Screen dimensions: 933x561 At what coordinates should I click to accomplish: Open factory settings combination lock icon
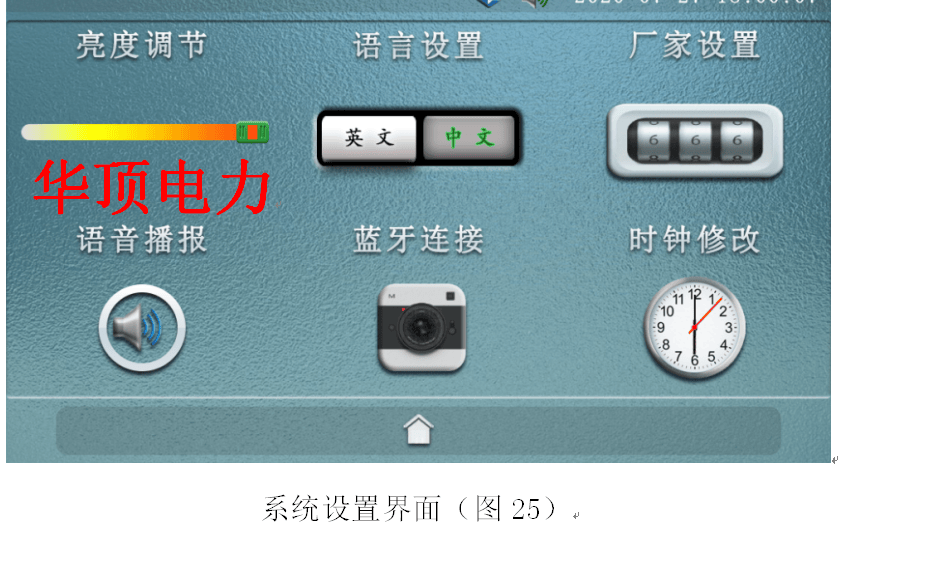(695, 141)
